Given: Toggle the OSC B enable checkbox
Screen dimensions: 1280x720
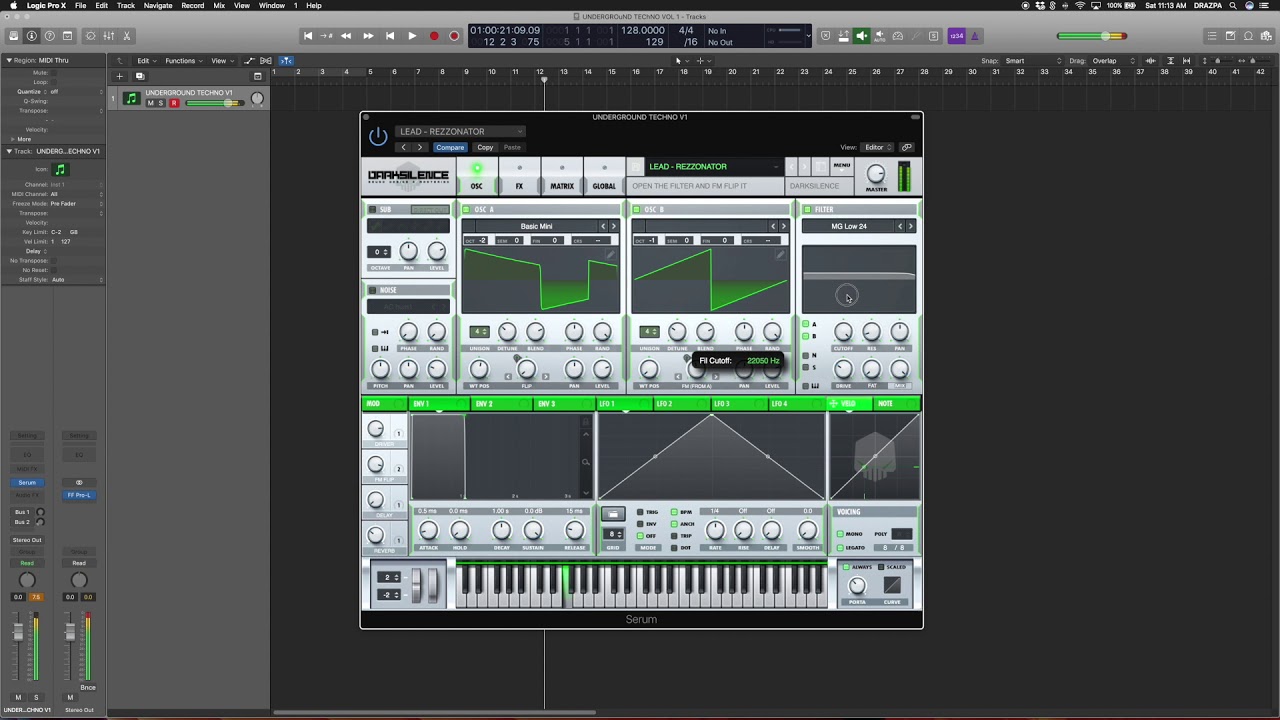Looking at the screenshot, I should coord(636,209).
